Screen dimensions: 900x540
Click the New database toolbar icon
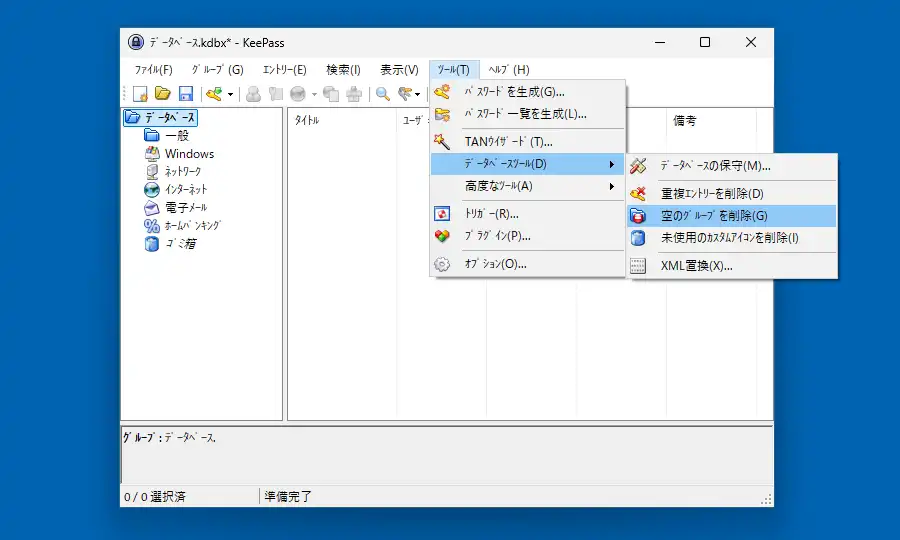coord(140,94)
